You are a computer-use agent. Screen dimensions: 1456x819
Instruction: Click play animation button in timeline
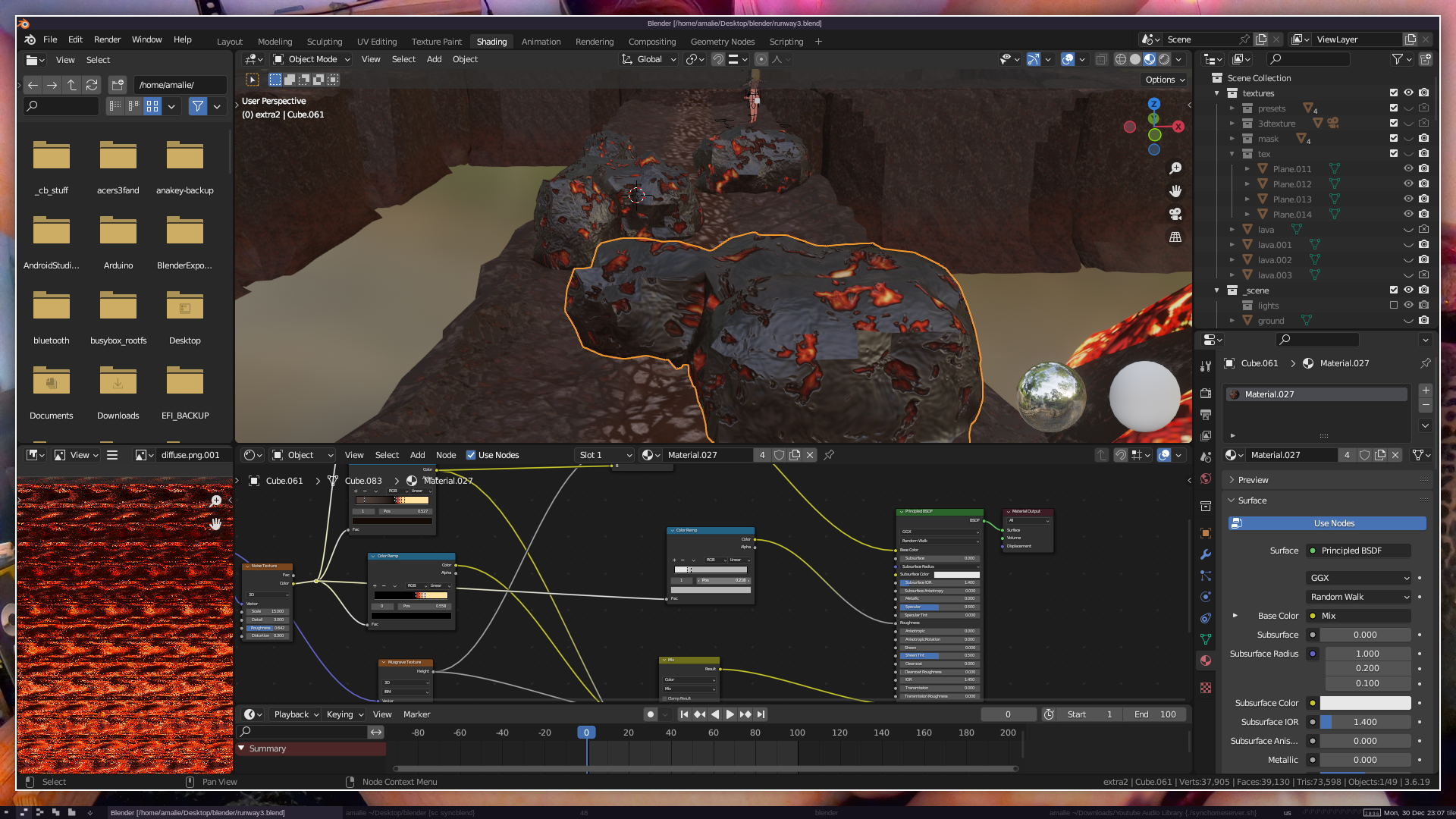[x=730, y=714]
